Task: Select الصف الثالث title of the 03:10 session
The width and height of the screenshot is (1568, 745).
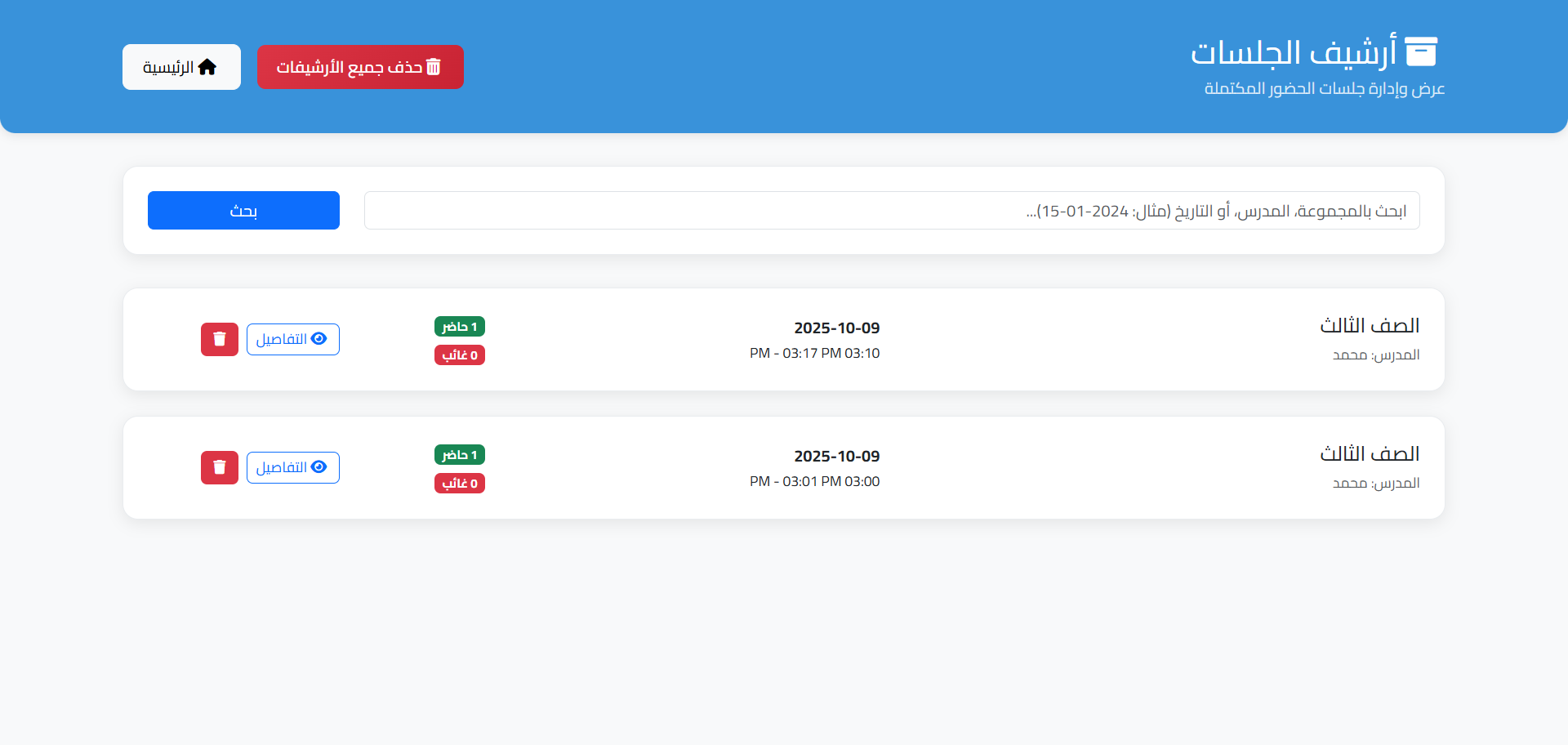Action: (x=1369, y=326)
